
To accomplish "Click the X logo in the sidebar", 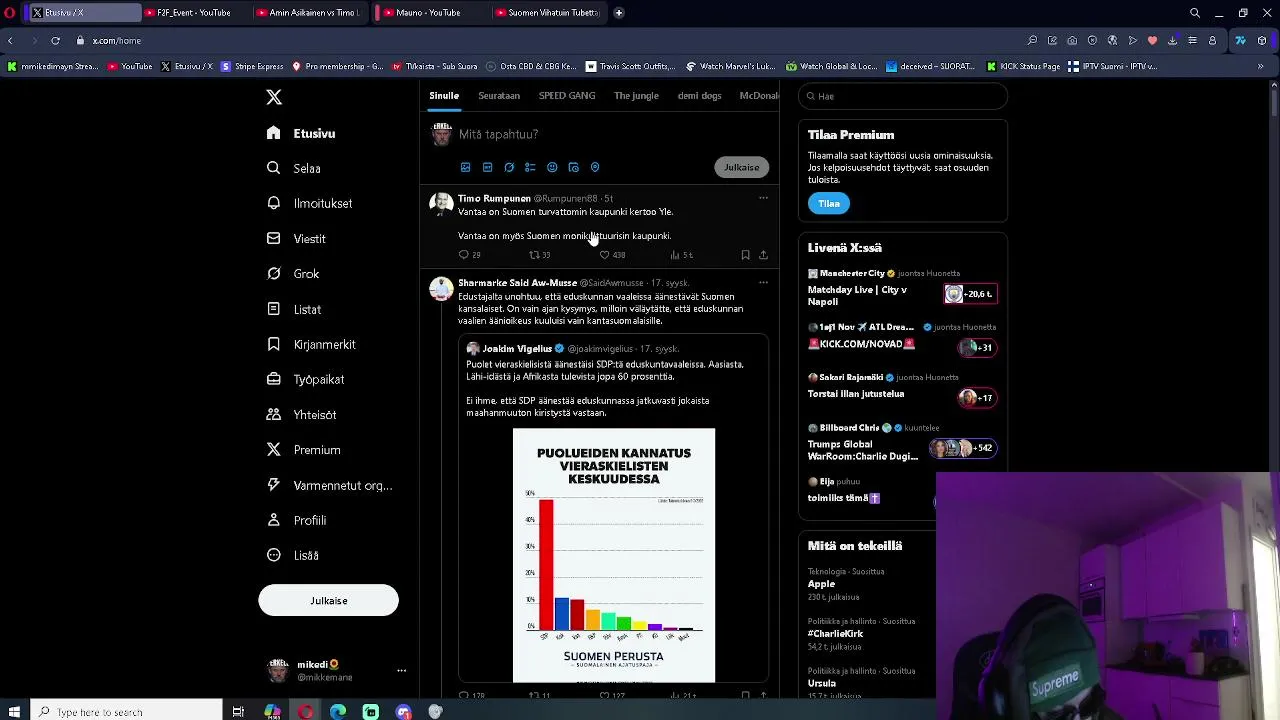I will tap(274, 97).
